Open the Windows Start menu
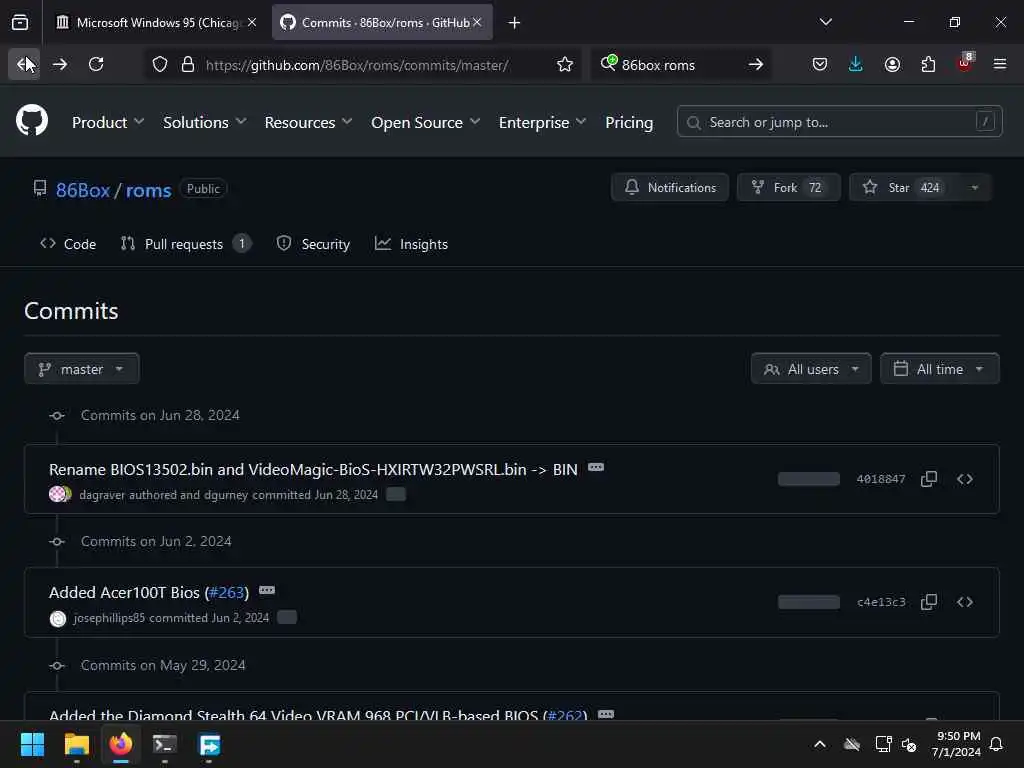Image resolution: width=1024 pixels, height=768 pixels. (x=32, y=744)
